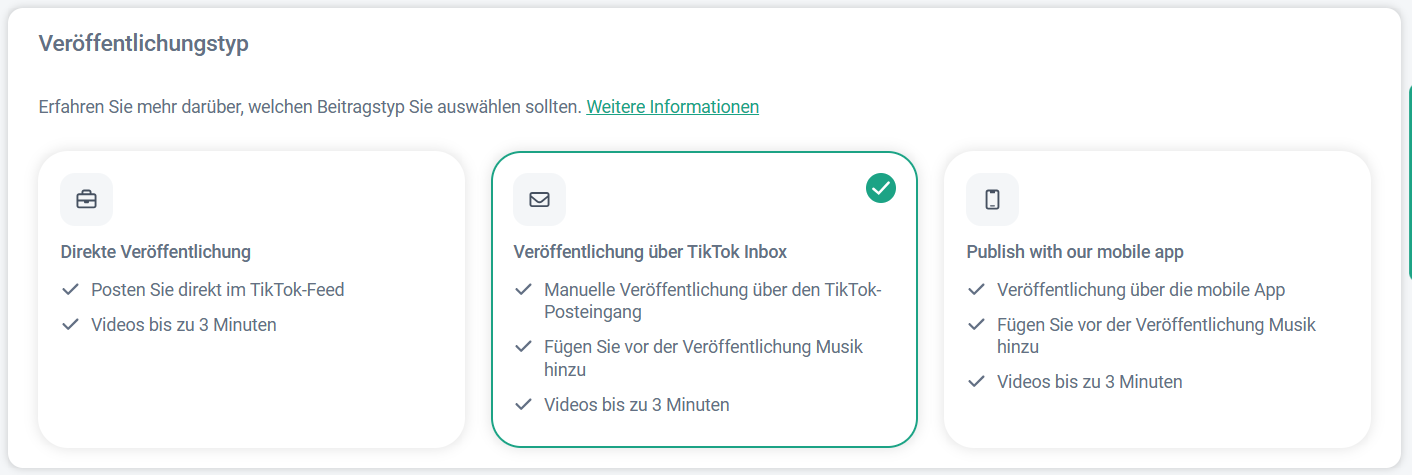
Task: Click the text 'Manuelle Veröffentlichung über den TikTok-Posteingang'
Action: (x=712, y=300)
